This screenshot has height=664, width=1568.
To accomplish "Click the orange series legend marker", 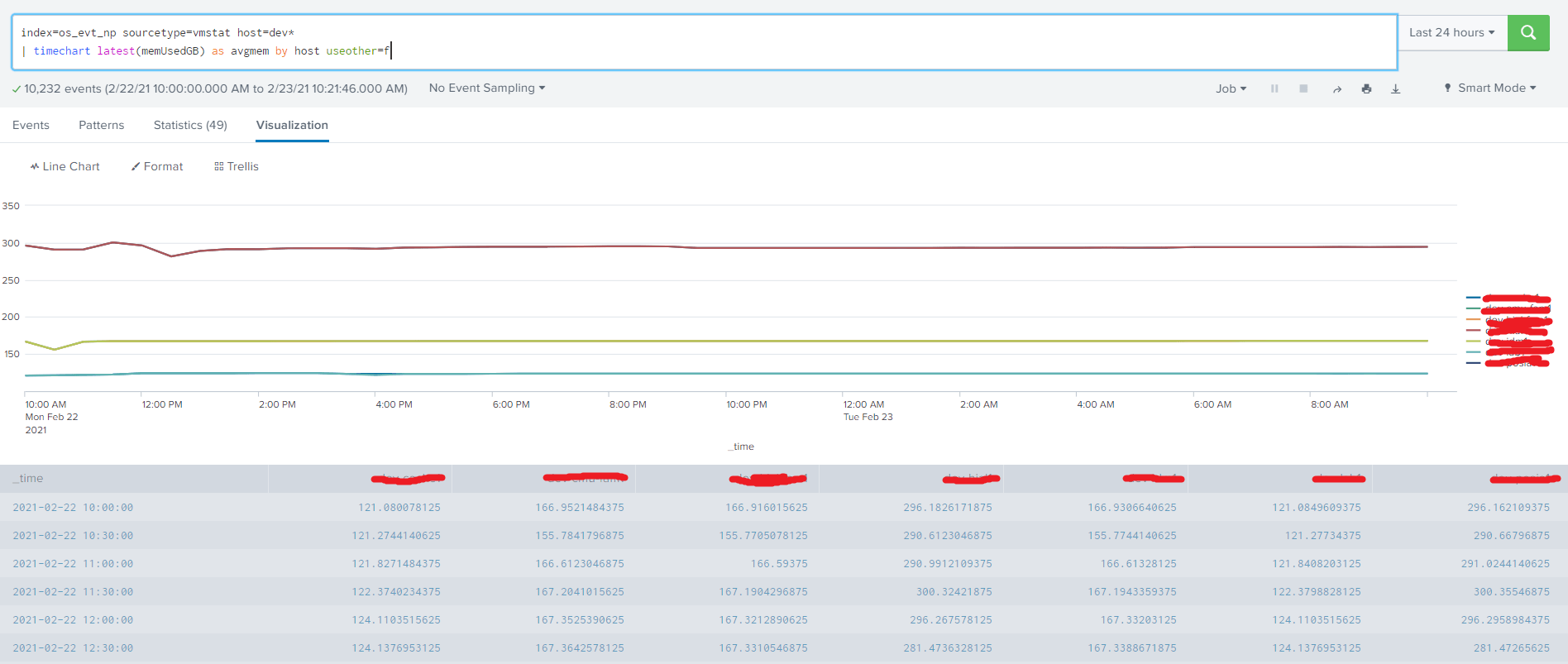I will pos(1473,319).
